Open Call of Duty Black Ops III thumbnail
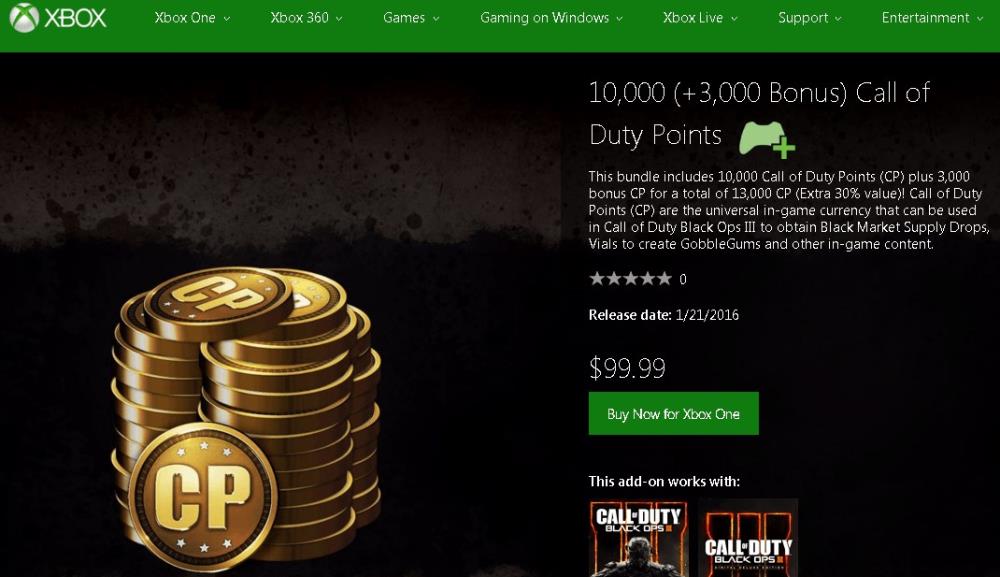The width and height of the screenshot is (1000, 577). click(x=638, y=538)
